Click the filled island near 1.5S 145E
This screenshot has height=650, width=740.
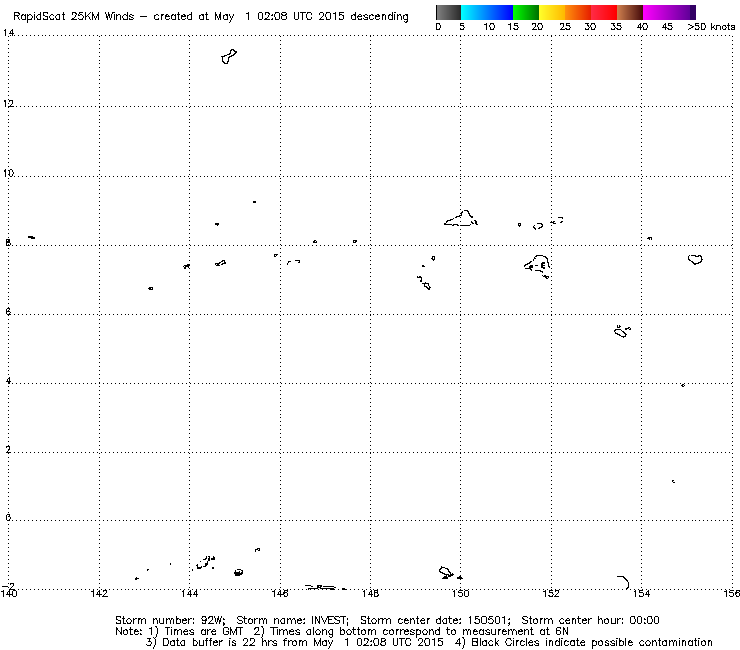point(238,573)
